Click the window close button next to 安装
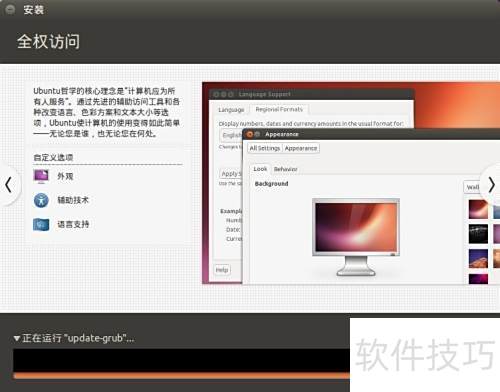500x392 pixels. point(10,9)
